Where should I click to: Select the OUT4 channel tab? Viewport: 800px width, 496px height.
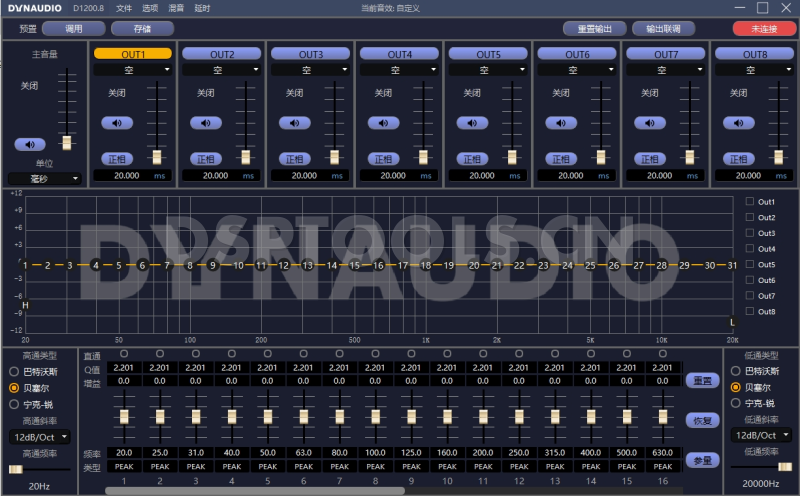pyautogui.click(x=399, y=54)
